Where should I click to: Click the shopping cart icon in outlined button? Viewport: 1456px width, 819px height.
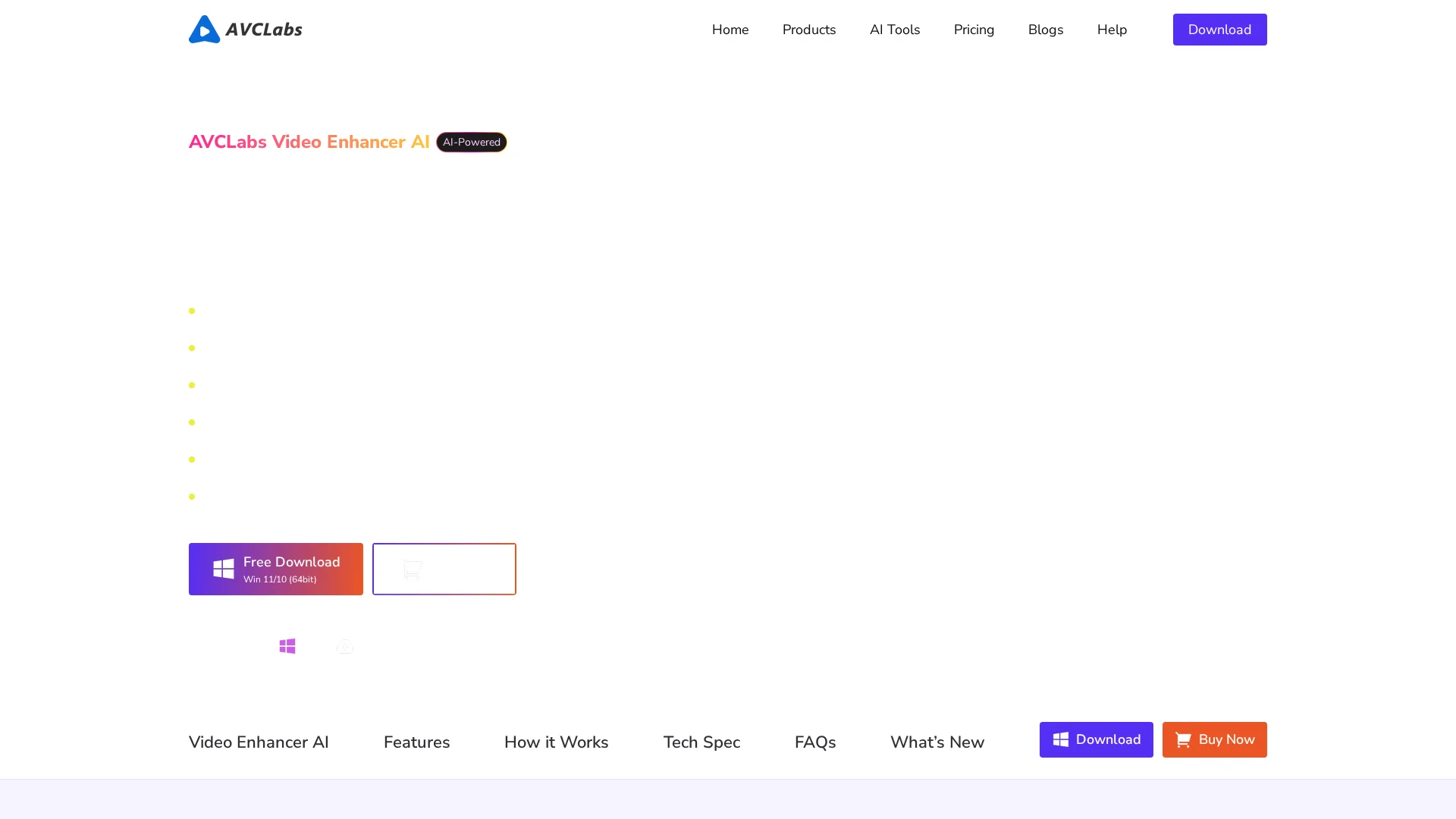tap(413, 570)
